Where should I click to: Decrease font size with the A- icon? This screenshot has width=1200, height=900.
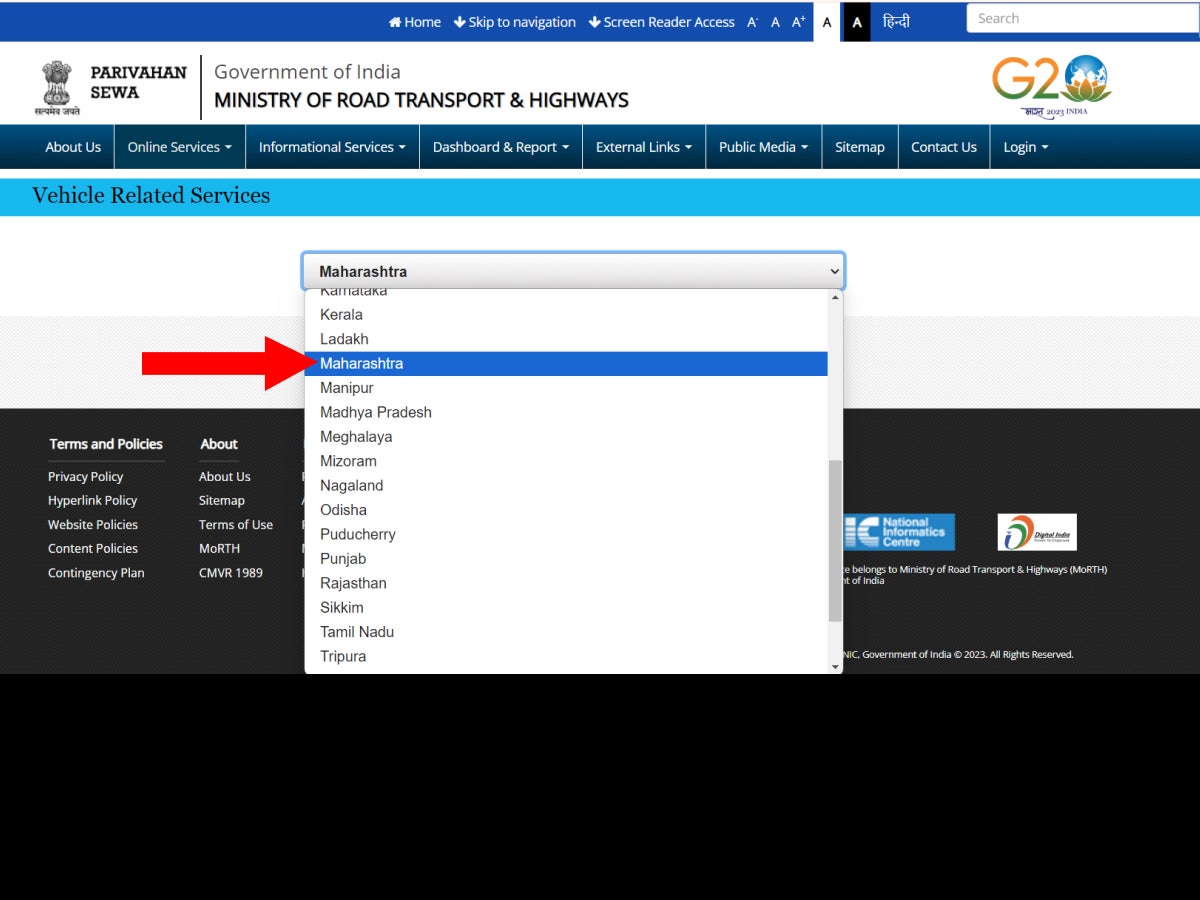point(751,21)
